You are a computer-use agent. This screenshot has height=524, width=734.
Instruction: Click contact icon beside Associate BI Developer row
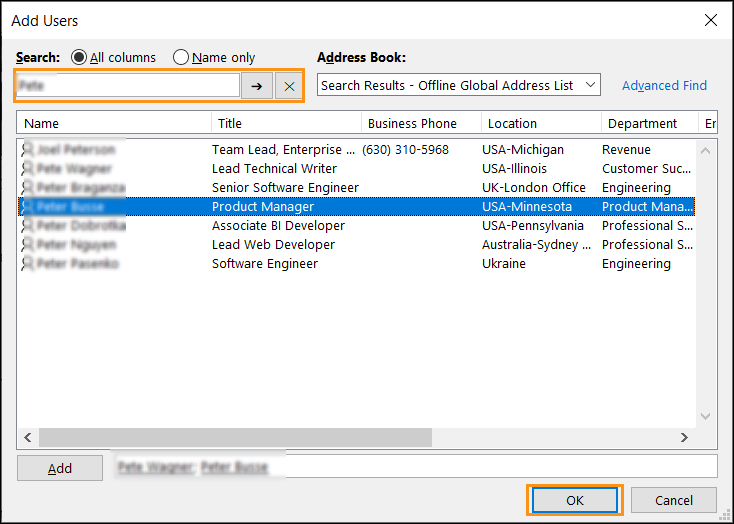[28, 226]
